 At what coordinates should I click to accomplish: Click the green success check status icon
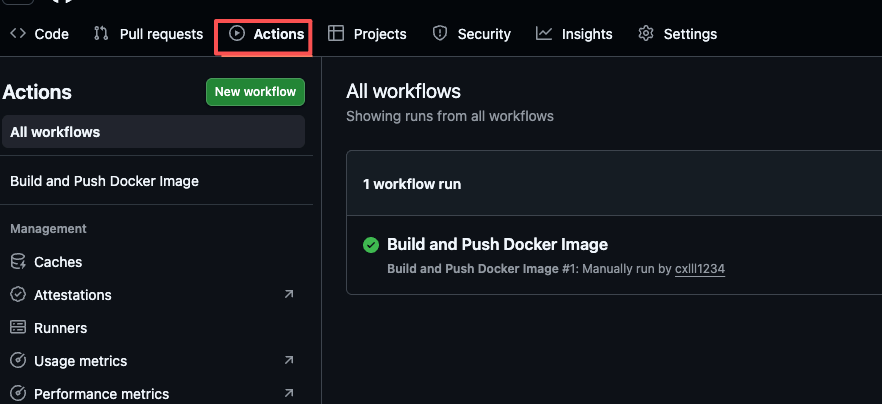tap(371, 245)
